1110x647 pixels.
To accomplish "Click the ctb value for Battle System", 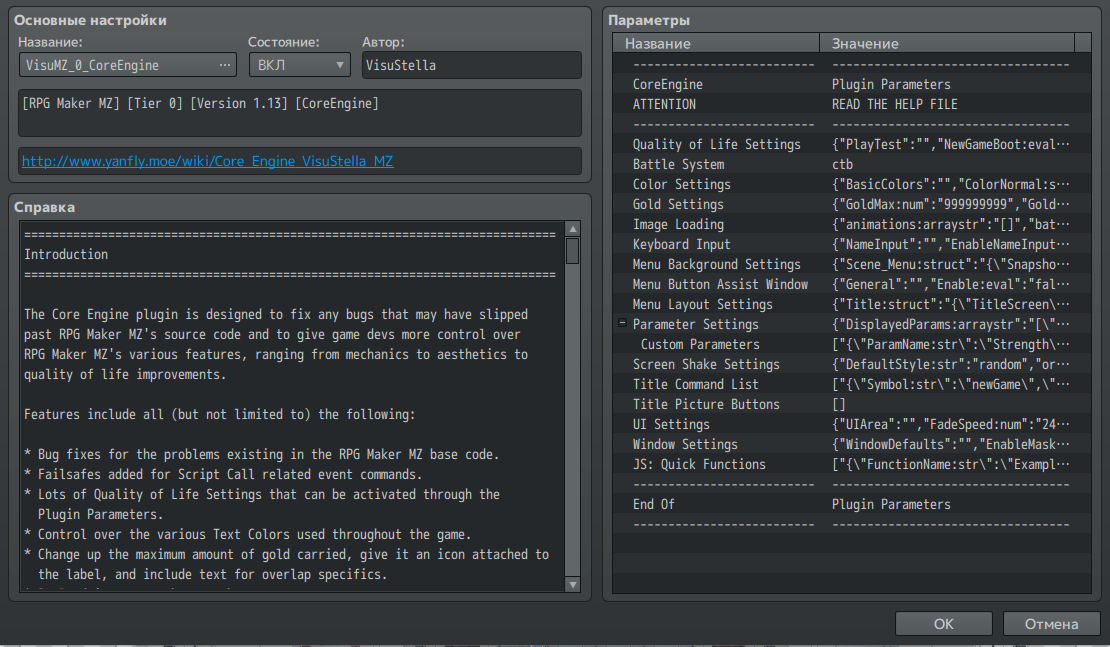I will pyautogui.click(x=842, y=164).
